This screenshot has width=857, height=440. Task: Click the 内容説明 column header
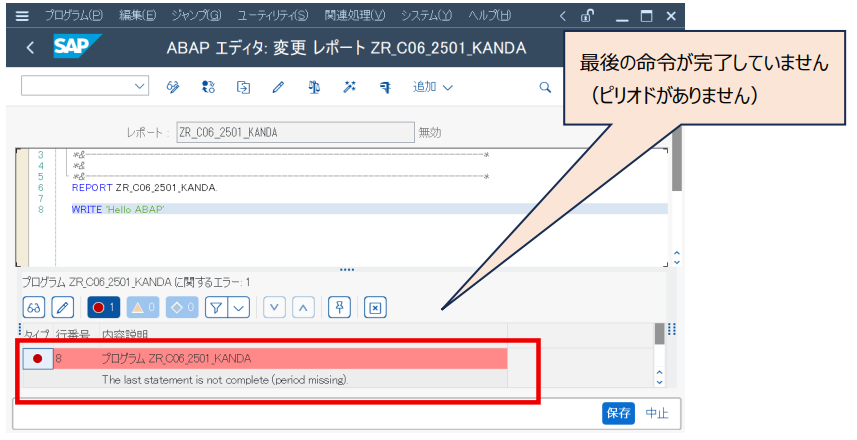pyautogui.click(x=125, y=334)
